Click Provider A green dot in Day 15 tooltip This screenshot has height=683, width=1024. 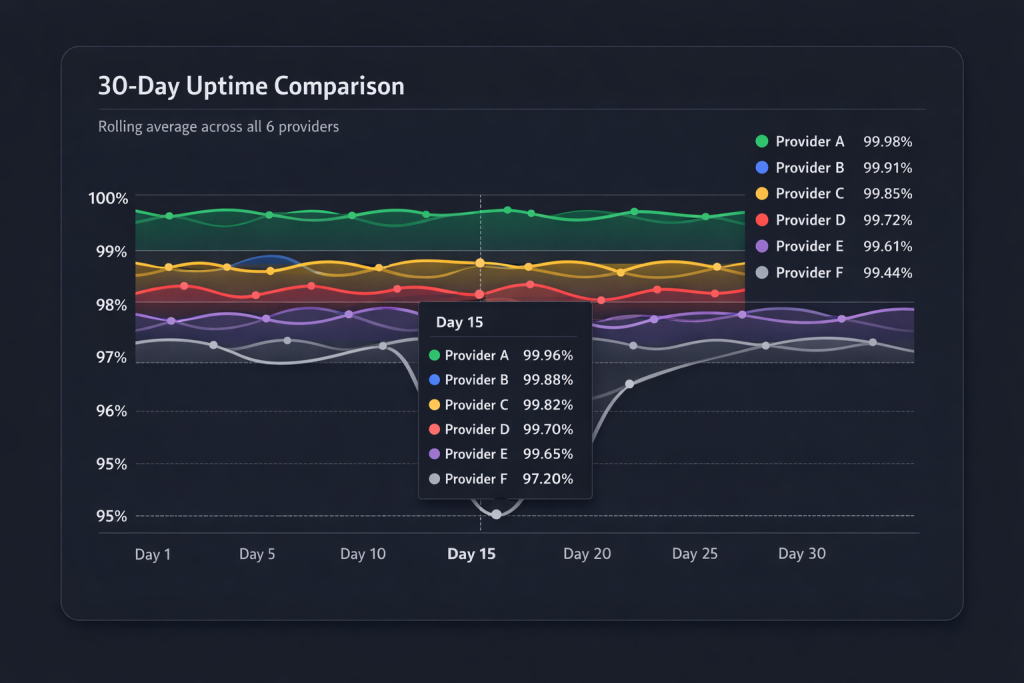pos(434,355)
